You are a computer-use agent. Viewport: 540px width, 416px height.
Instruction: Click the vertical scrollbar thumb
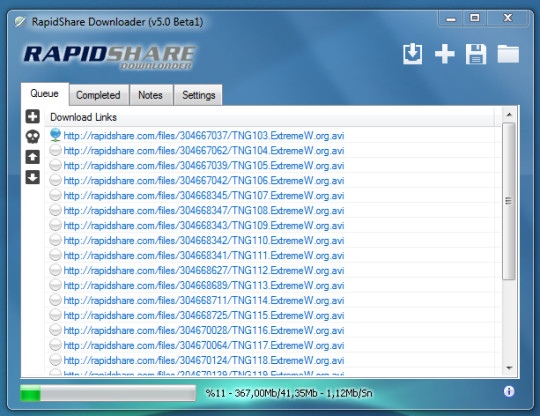pos(509,201)
